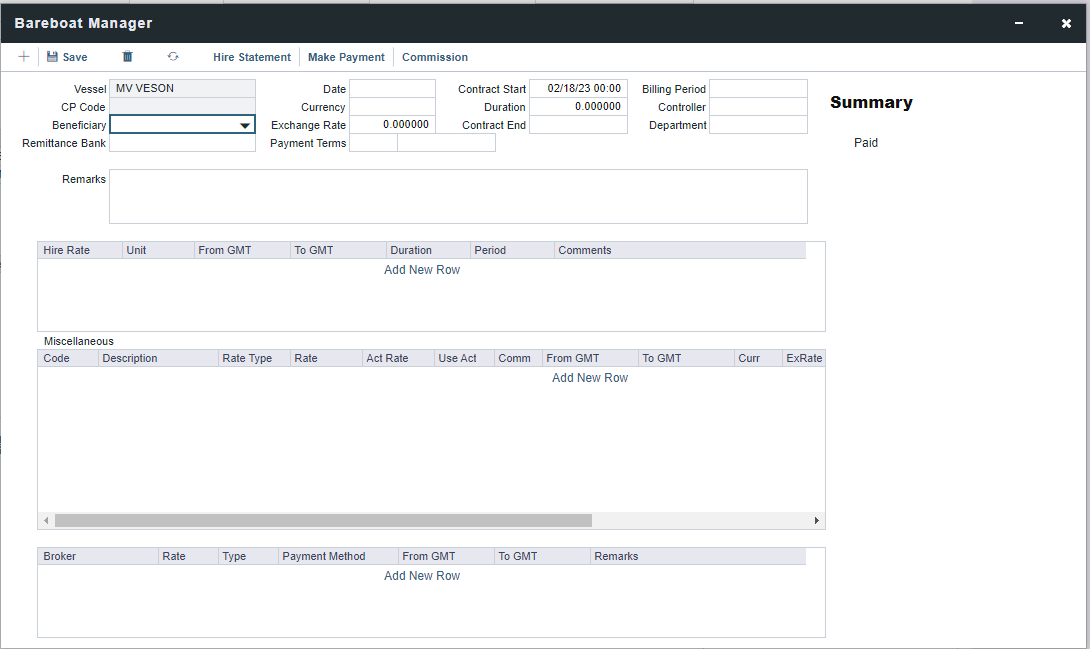
Task: Open the Hire Statement
Action: [252, 57]
